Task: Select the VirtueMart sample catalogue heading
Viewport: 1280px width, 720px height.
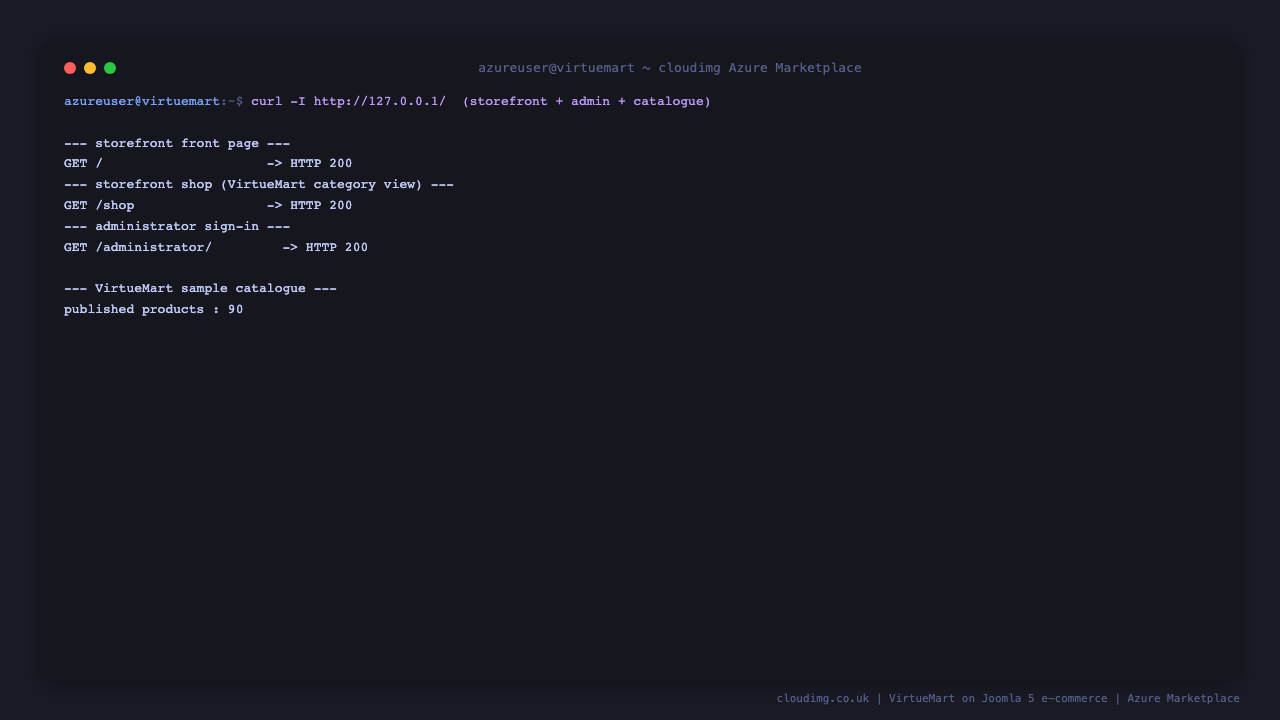Action: coord(200,289)
